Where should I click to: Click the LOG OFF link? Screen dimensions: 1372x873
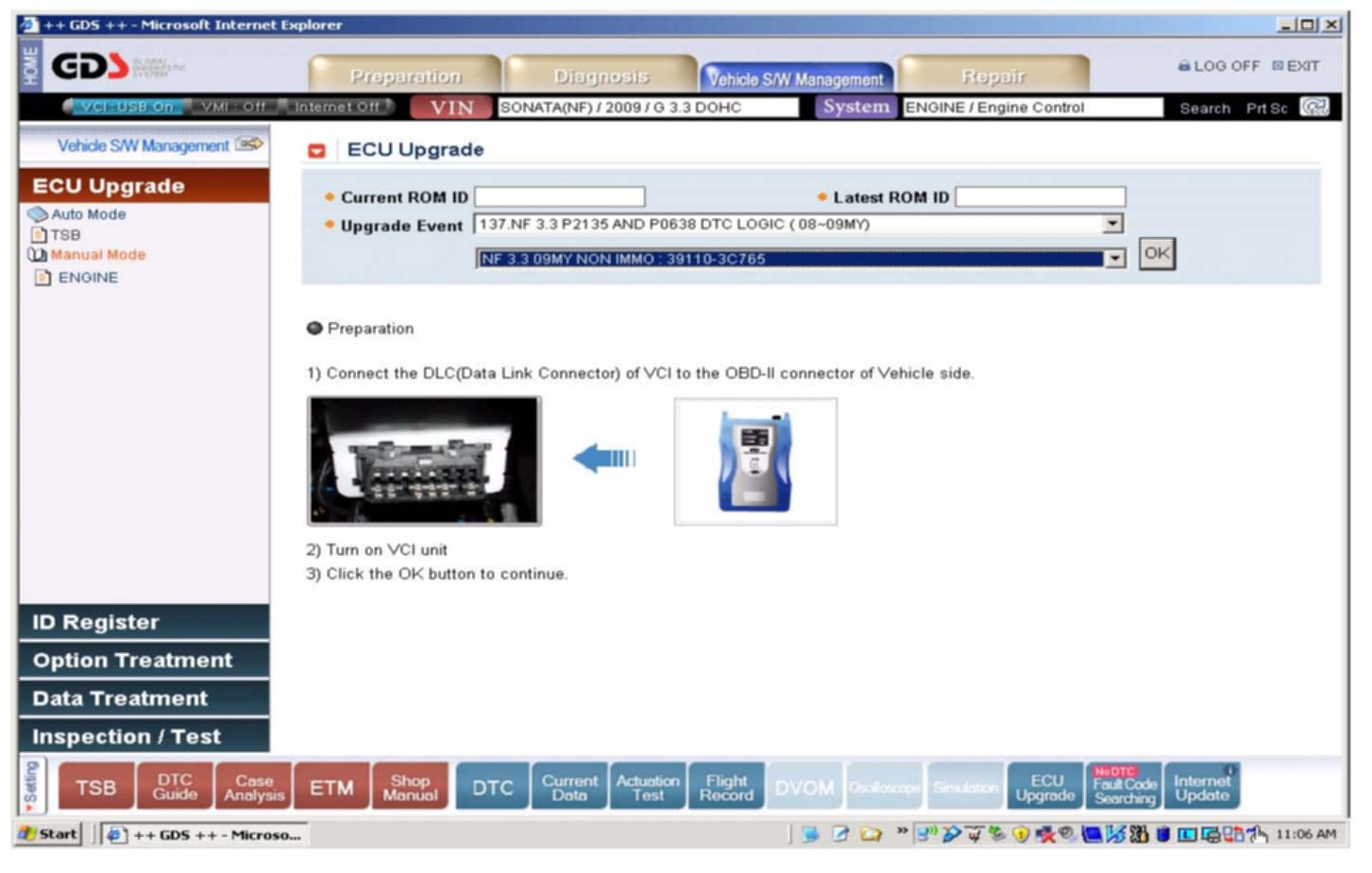1218,66
